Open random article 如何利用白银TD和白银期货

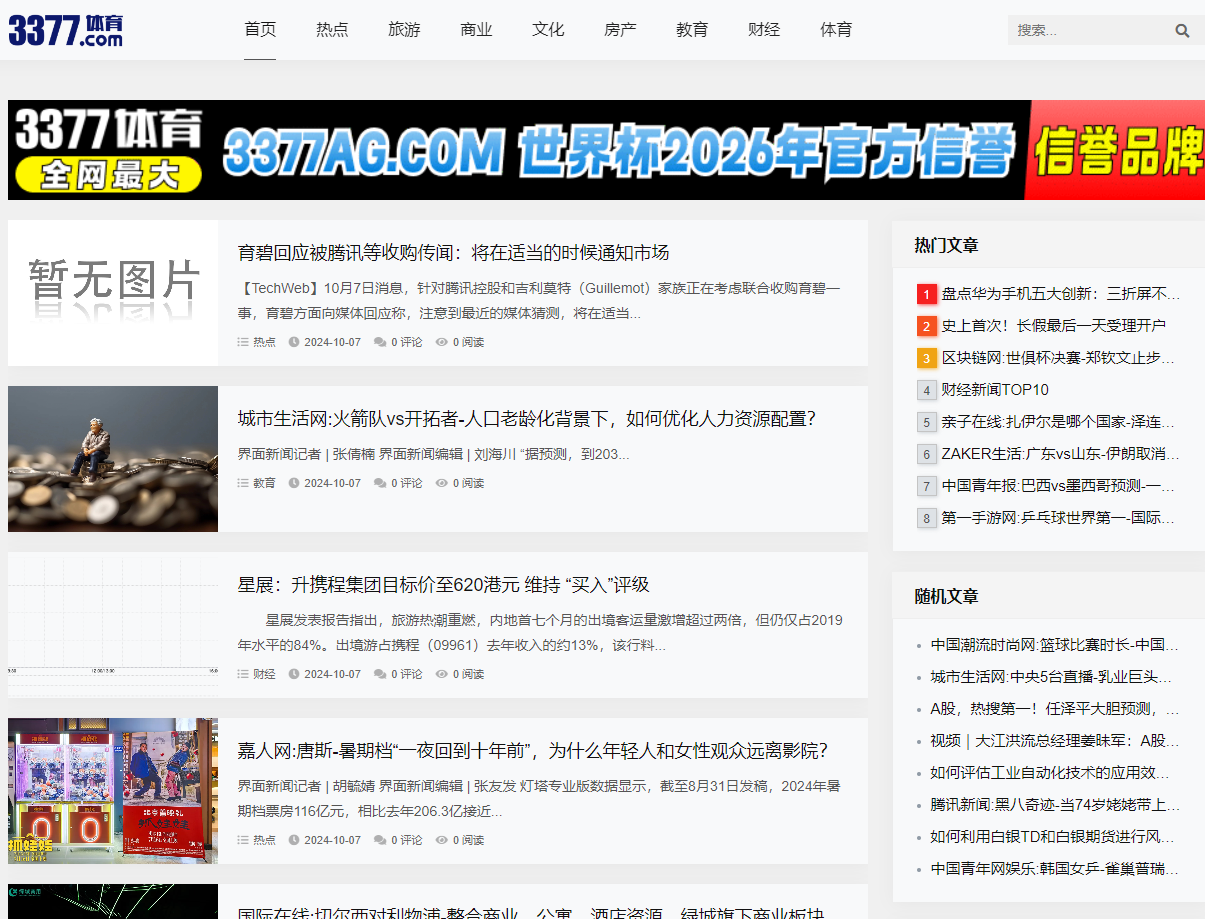(1053, 837)
